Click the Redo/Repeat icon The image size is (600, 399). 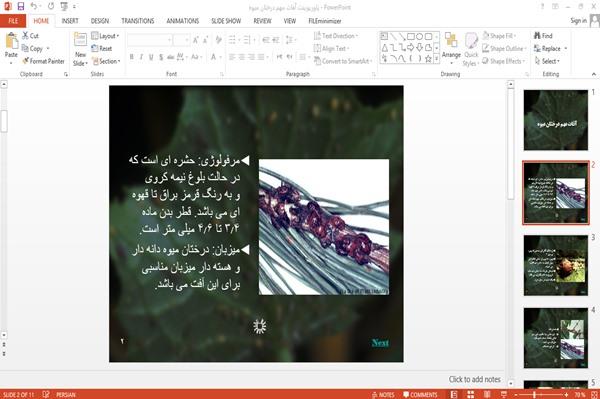coord(51,6)
